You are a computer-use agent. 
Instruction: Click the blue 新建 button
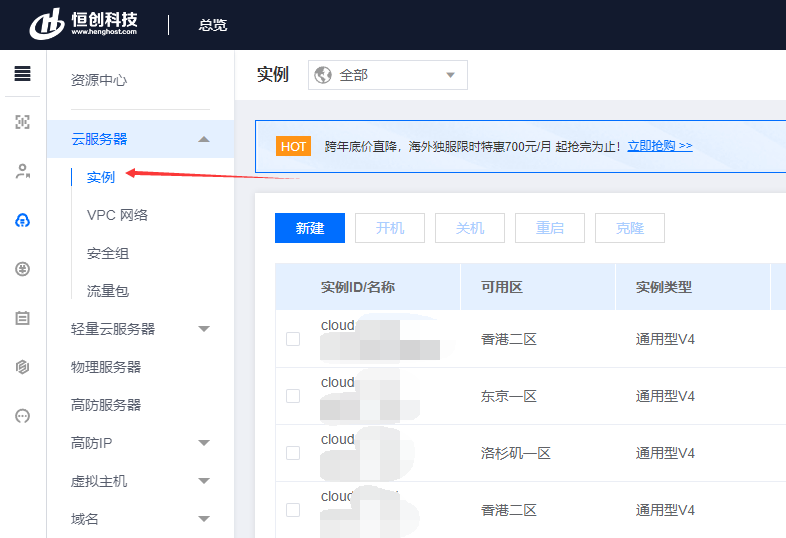pos(310,228)
